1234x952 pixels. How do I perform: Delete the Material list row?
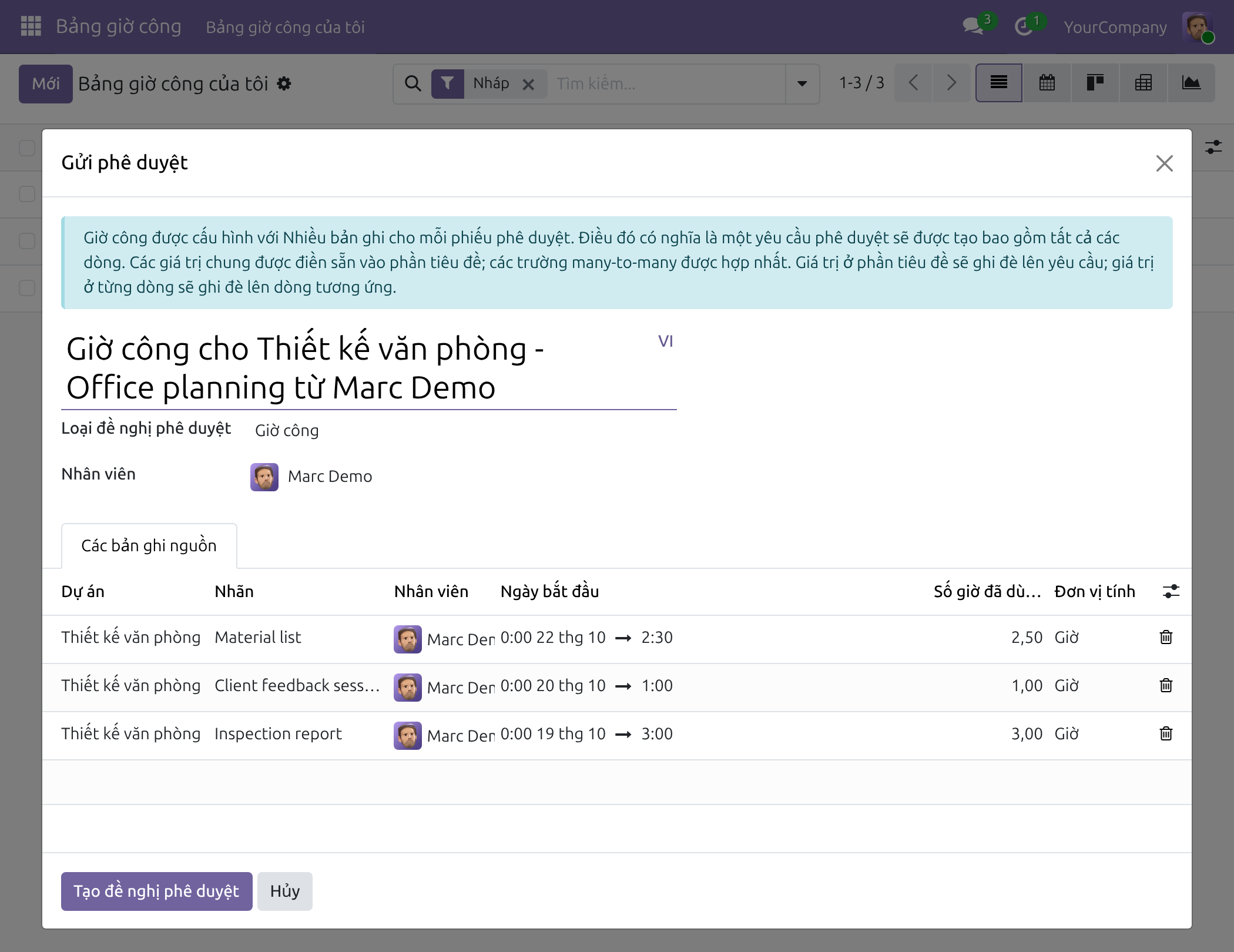tap(1166, 637)
